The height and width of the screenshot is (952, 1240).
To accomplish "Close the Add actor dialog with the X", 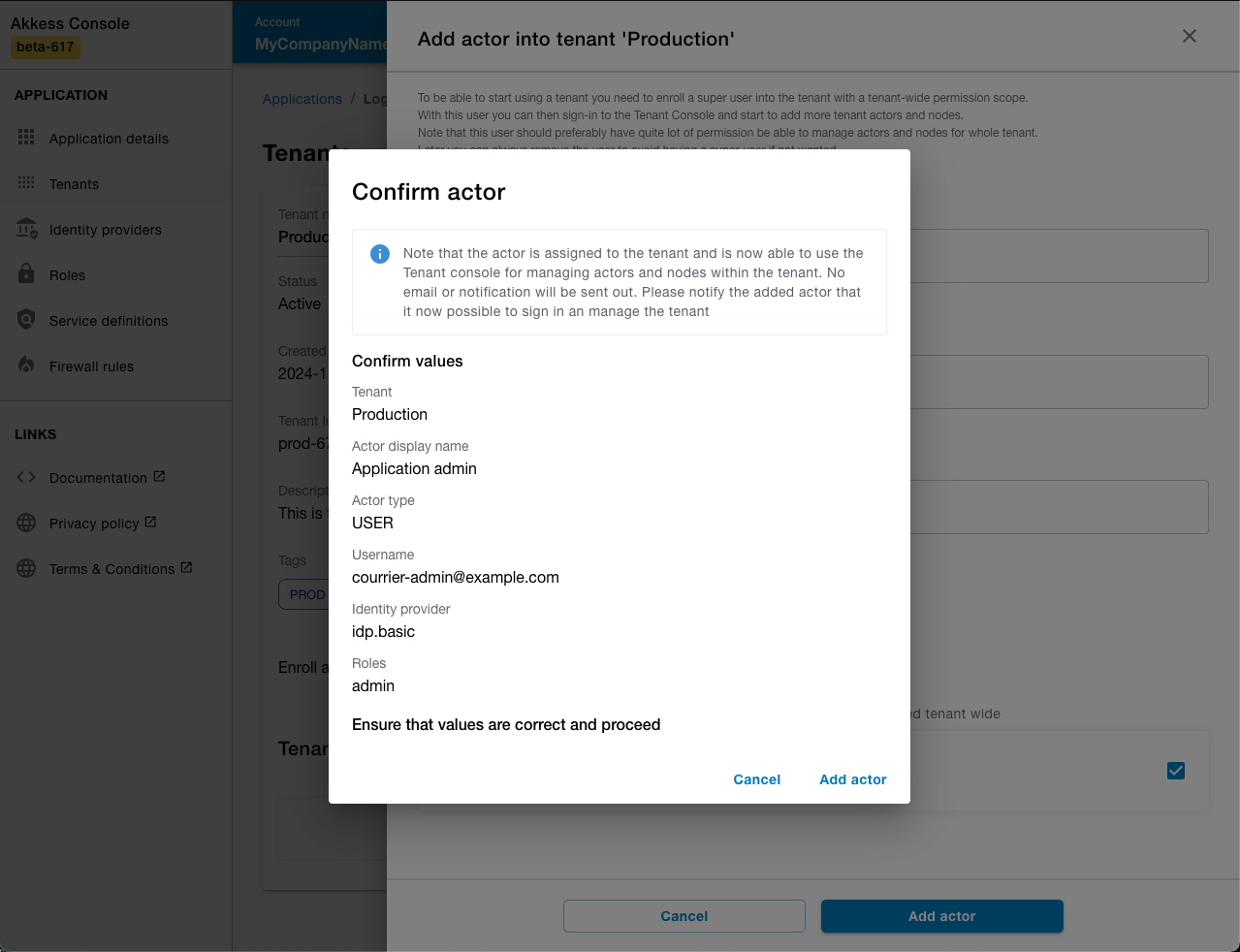I will pos(1189,36).
